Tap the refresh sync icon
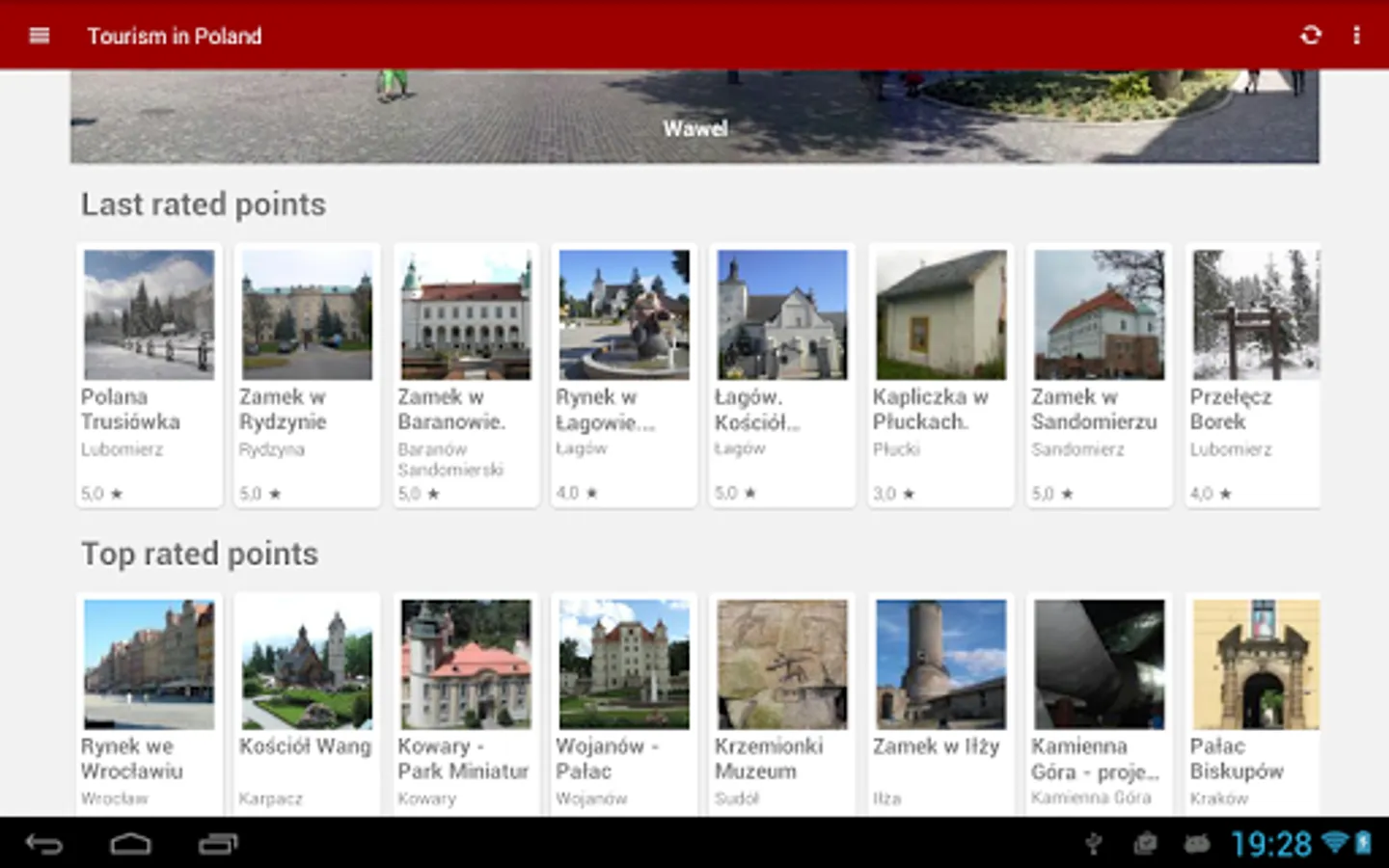Viewport: 1389px width, 868px height. [x=1311, y=36]
